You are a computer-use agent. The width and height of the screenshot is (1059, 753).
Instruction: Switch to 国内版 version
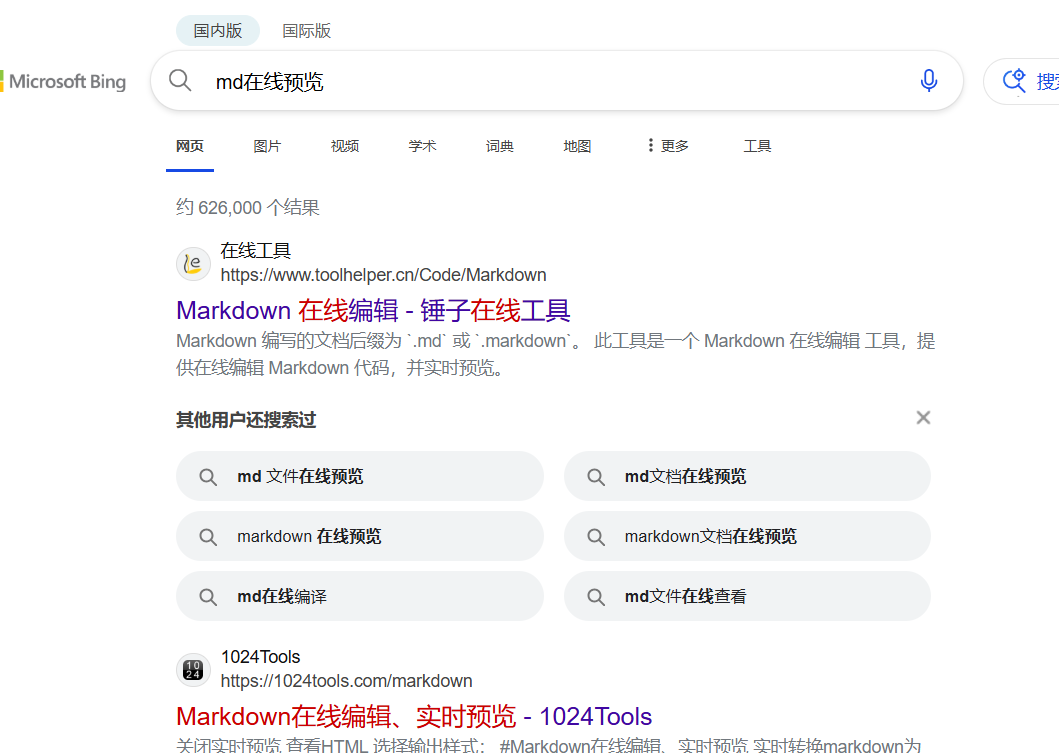[x=217, y=30]
